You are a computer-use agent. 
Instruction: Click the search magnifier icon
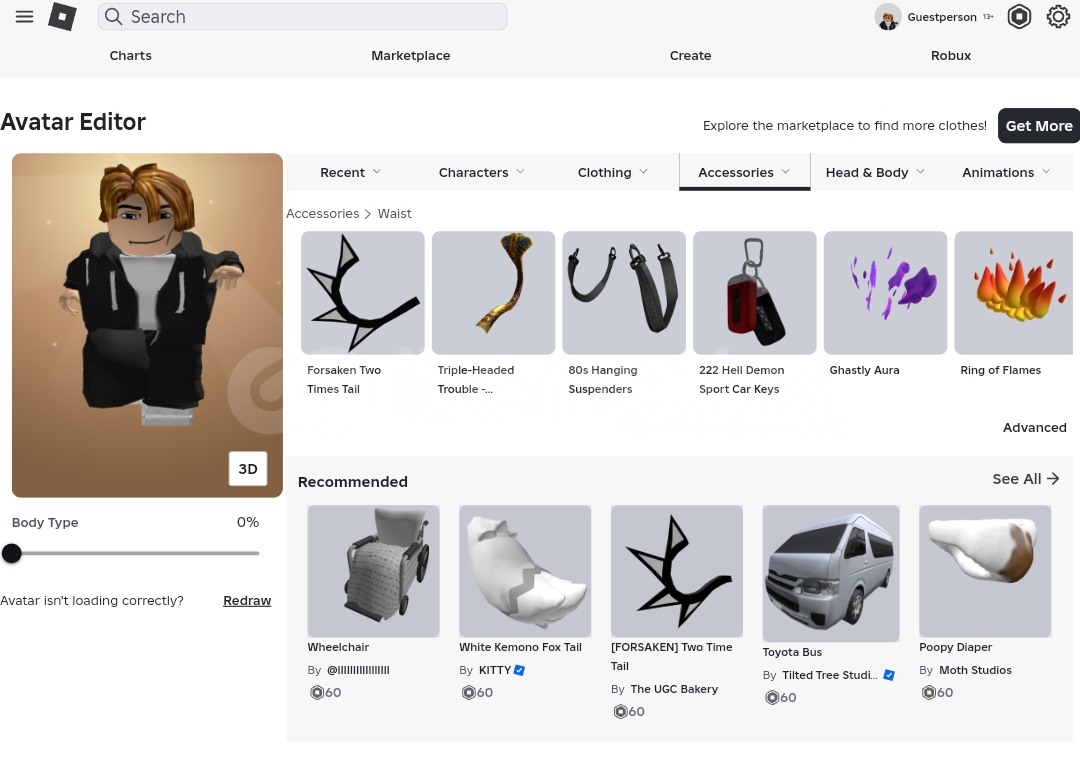click(x=114, y=17)
